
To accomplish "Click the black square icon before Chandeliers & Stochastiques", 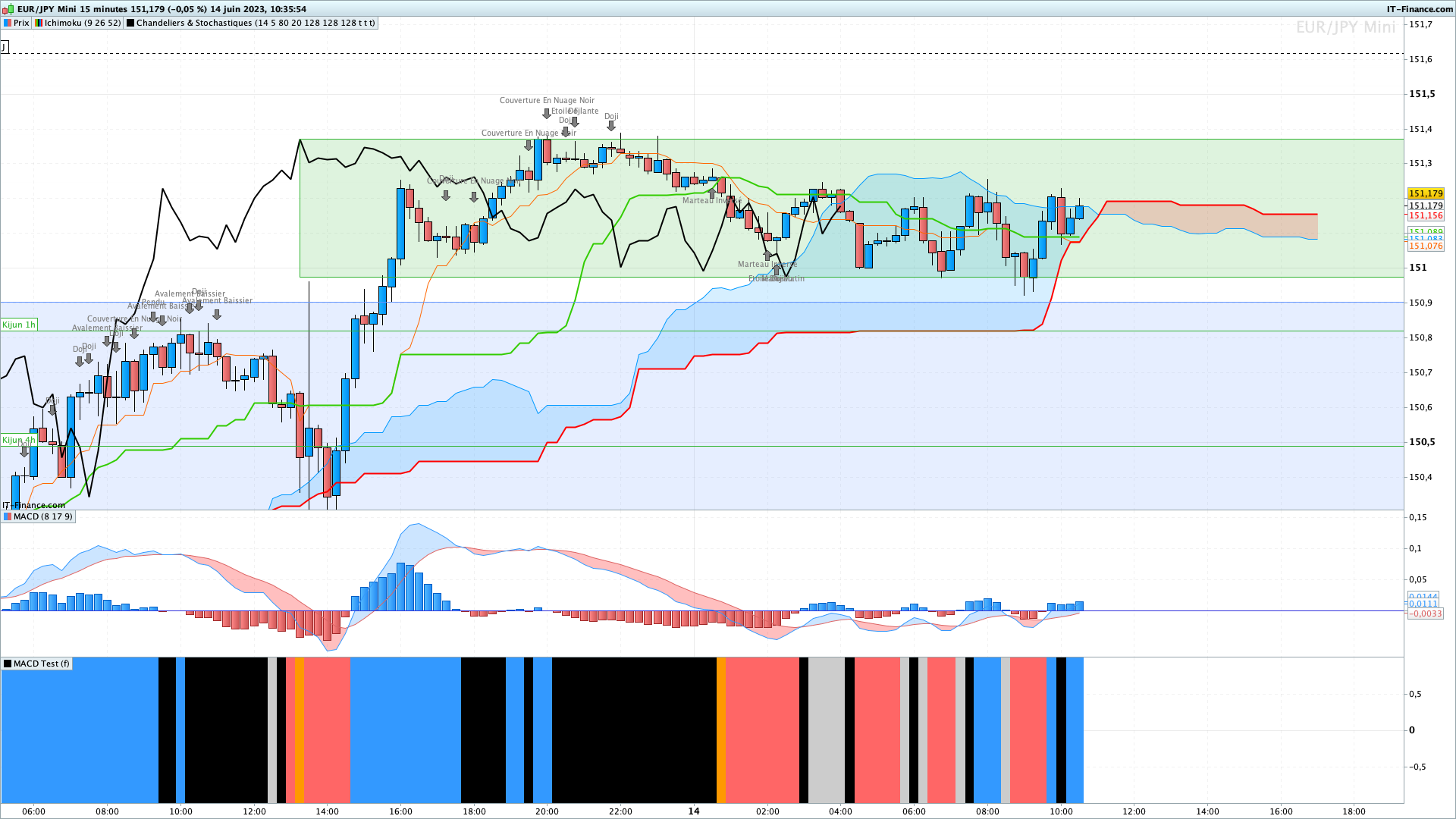I will pos(130,23).
